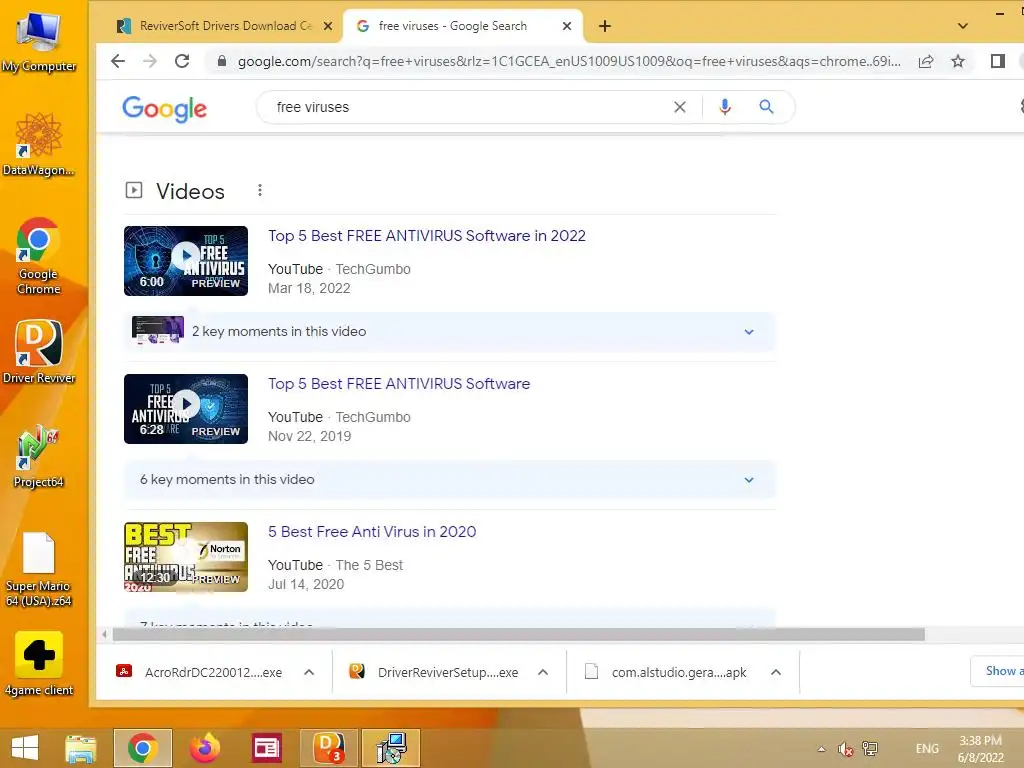Open com.alstudio apk download options arrow

(776, 672)
